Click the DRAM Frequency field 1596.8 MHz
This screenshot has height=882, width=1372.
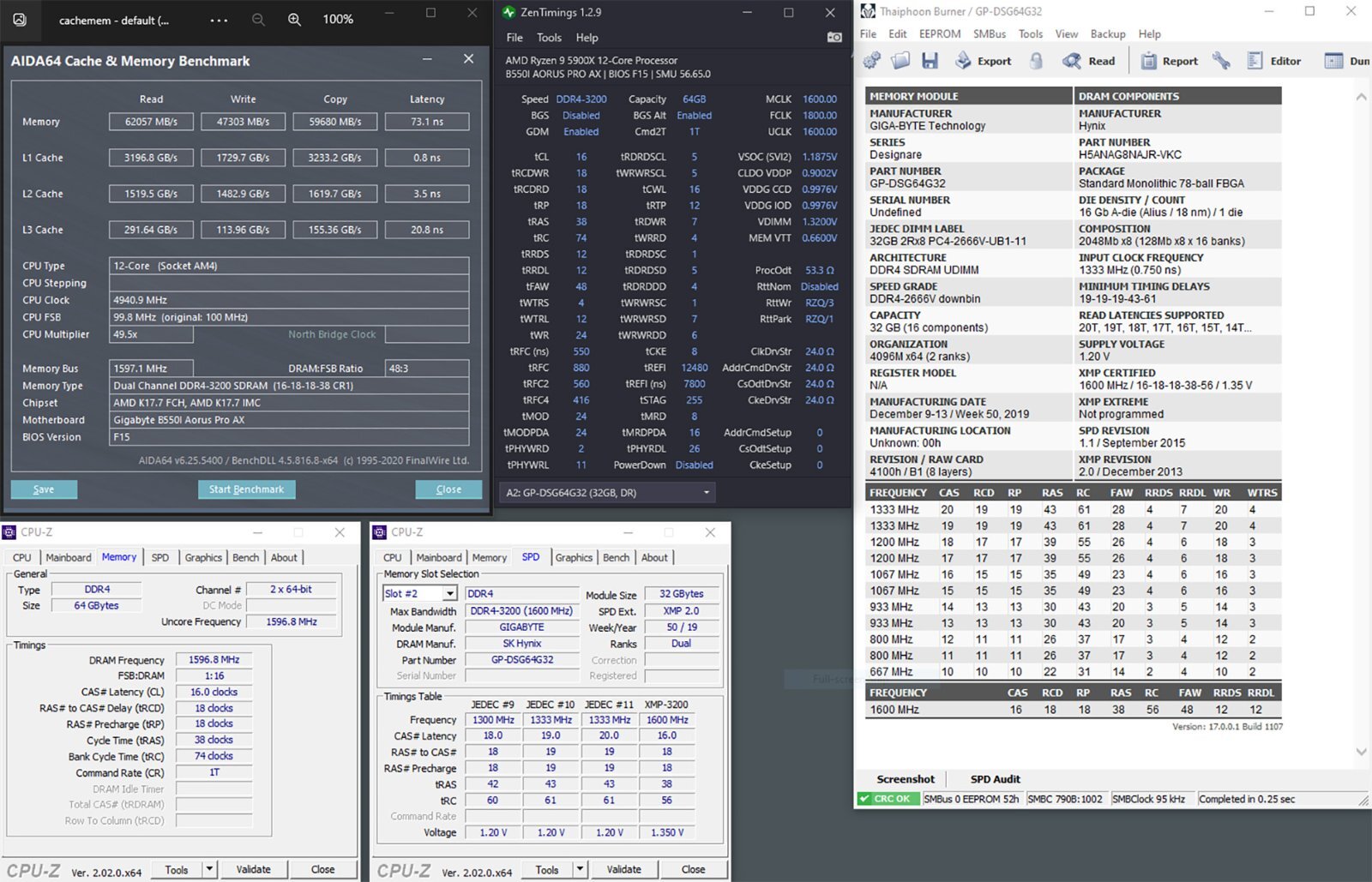(214, 660)
